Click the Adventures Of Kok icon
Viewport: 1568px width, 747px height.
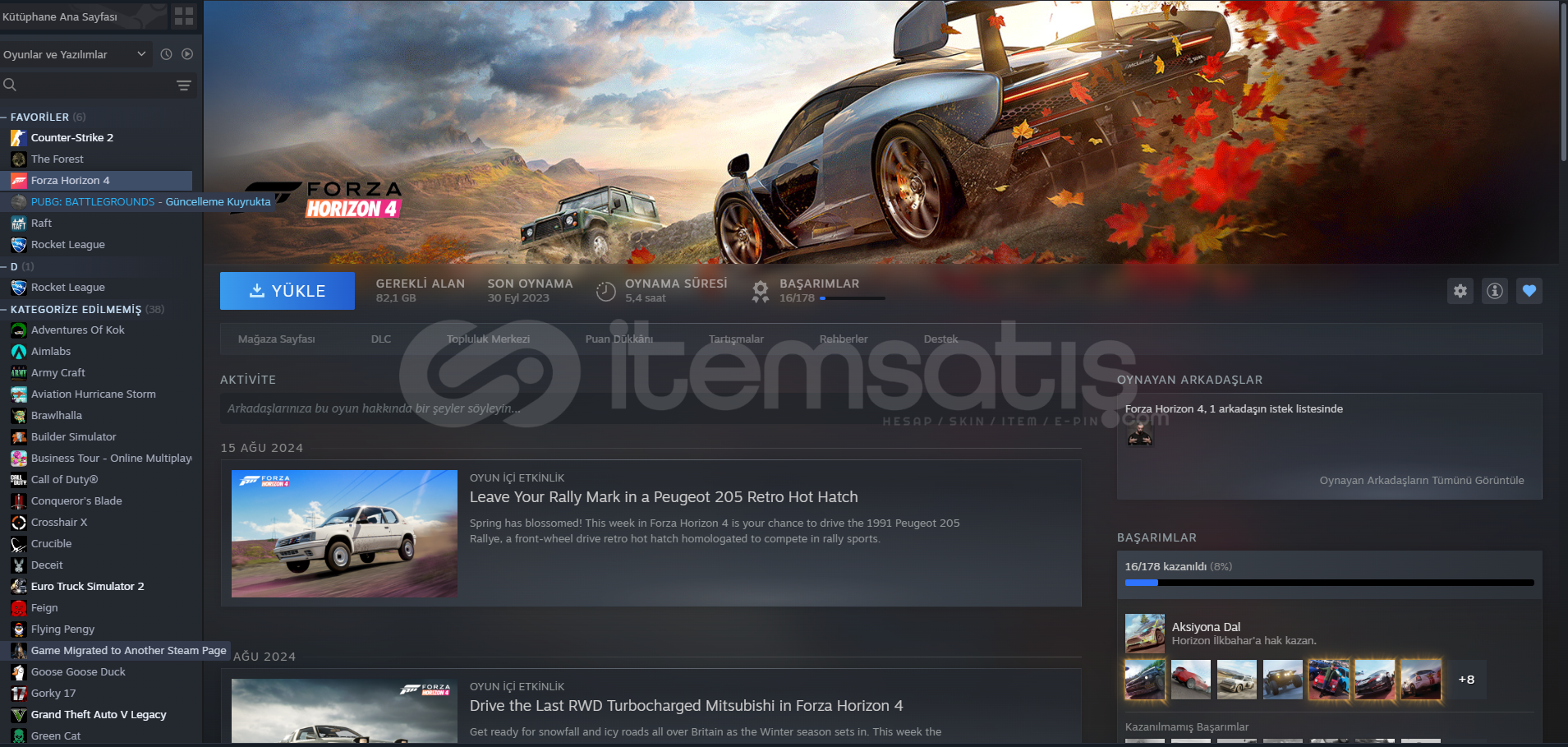click(x=19, y=330)
